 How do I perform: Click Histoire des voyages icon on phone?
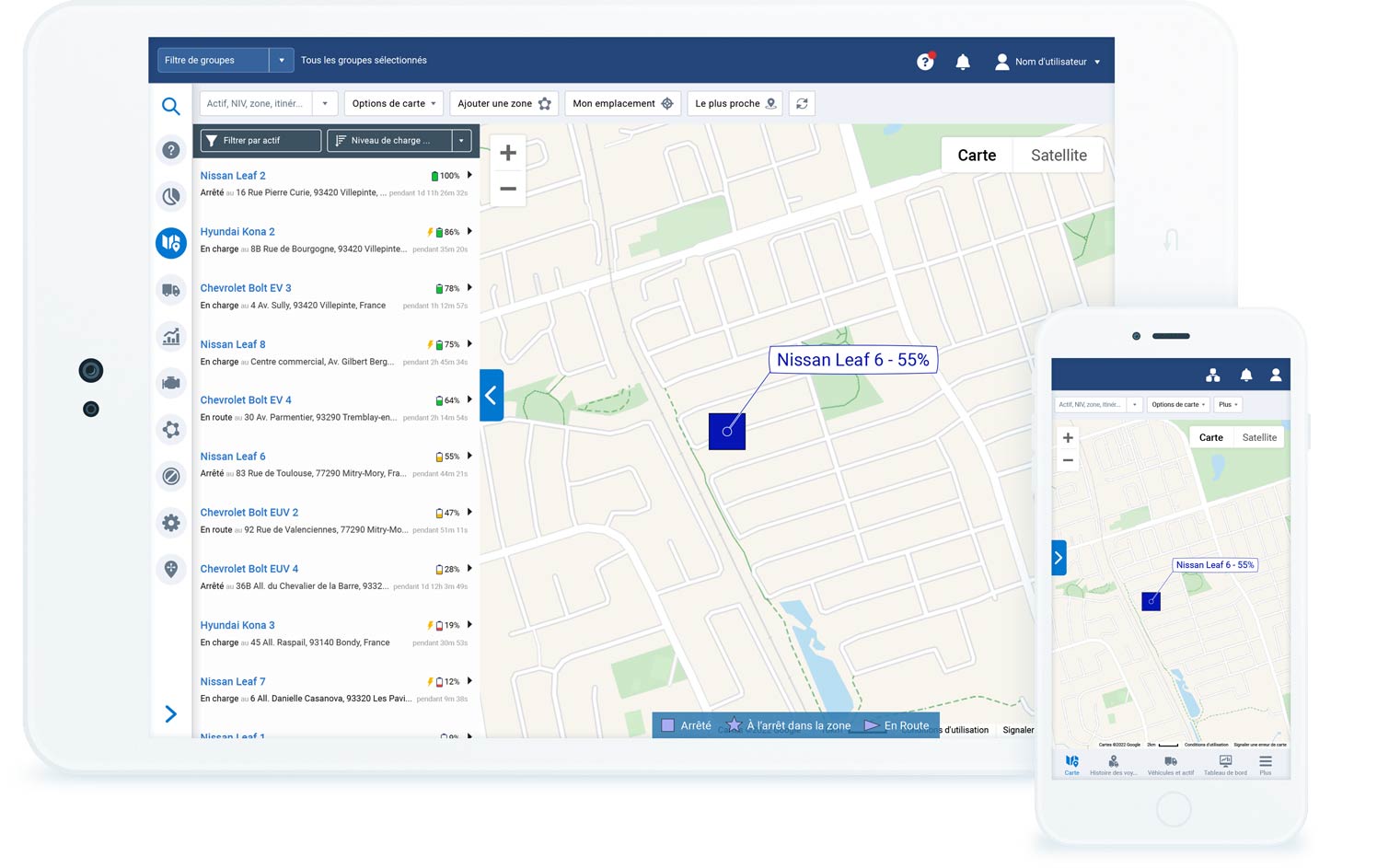point(1113,762)
